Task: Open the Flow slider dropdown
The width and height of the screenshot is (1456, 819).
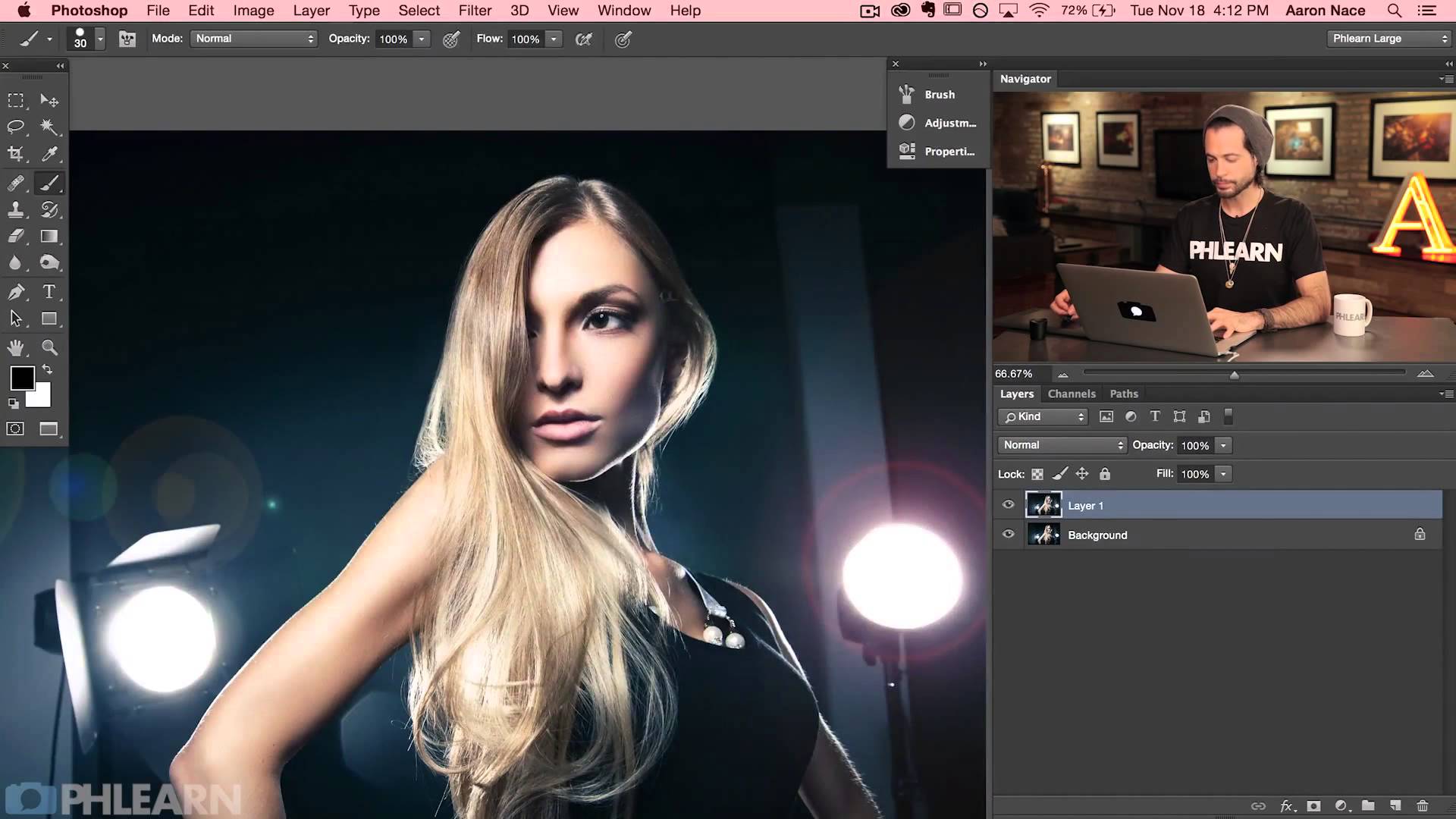Action: pos(554,39)
